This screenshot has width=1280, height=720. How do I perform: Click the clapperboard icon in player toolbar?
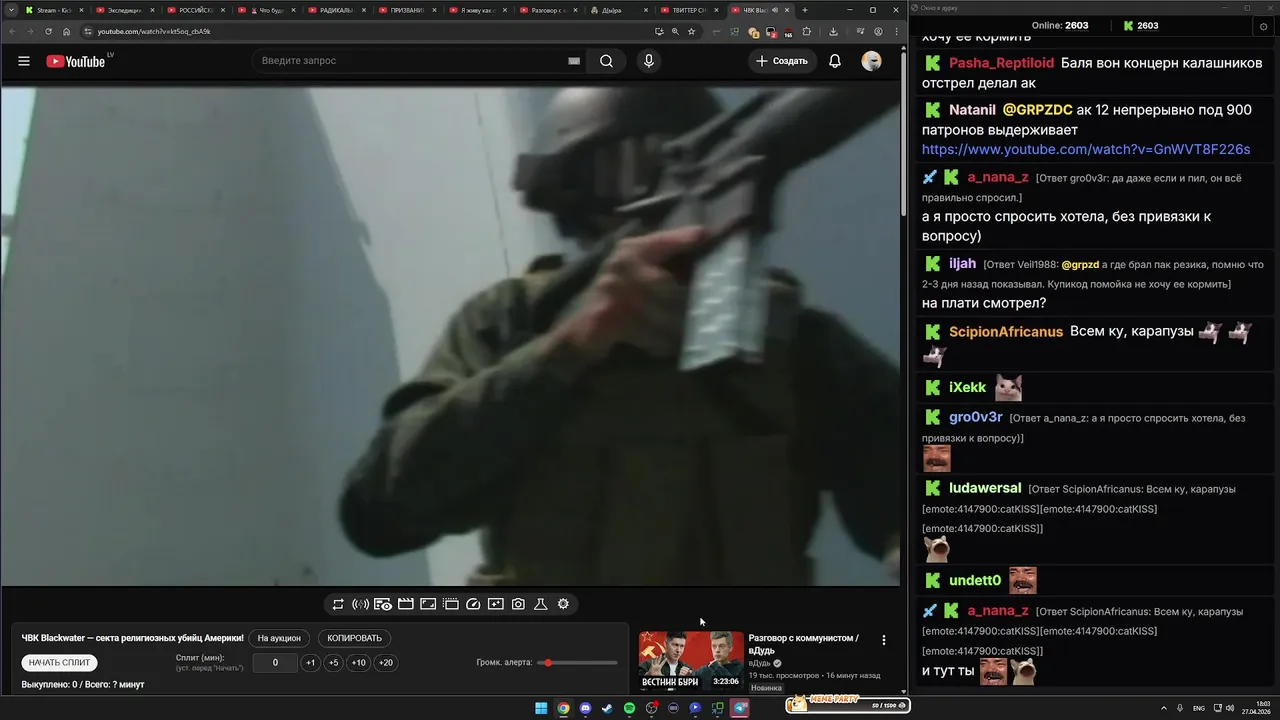pyautogui.click(x=406, y=604)
